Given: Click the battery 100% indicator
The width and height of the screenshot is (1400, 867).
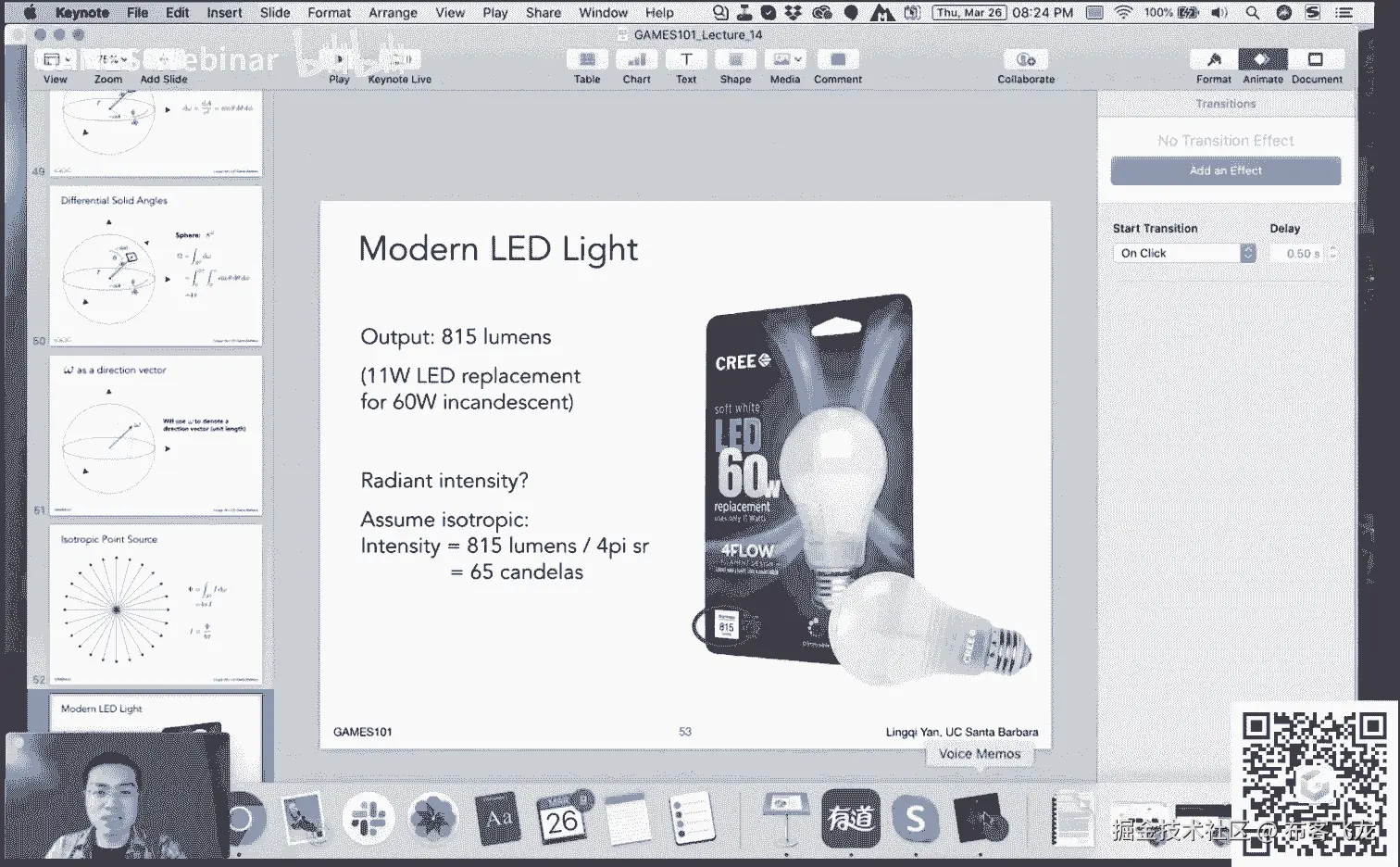Looking at the screenshot, I should 1171,12.
